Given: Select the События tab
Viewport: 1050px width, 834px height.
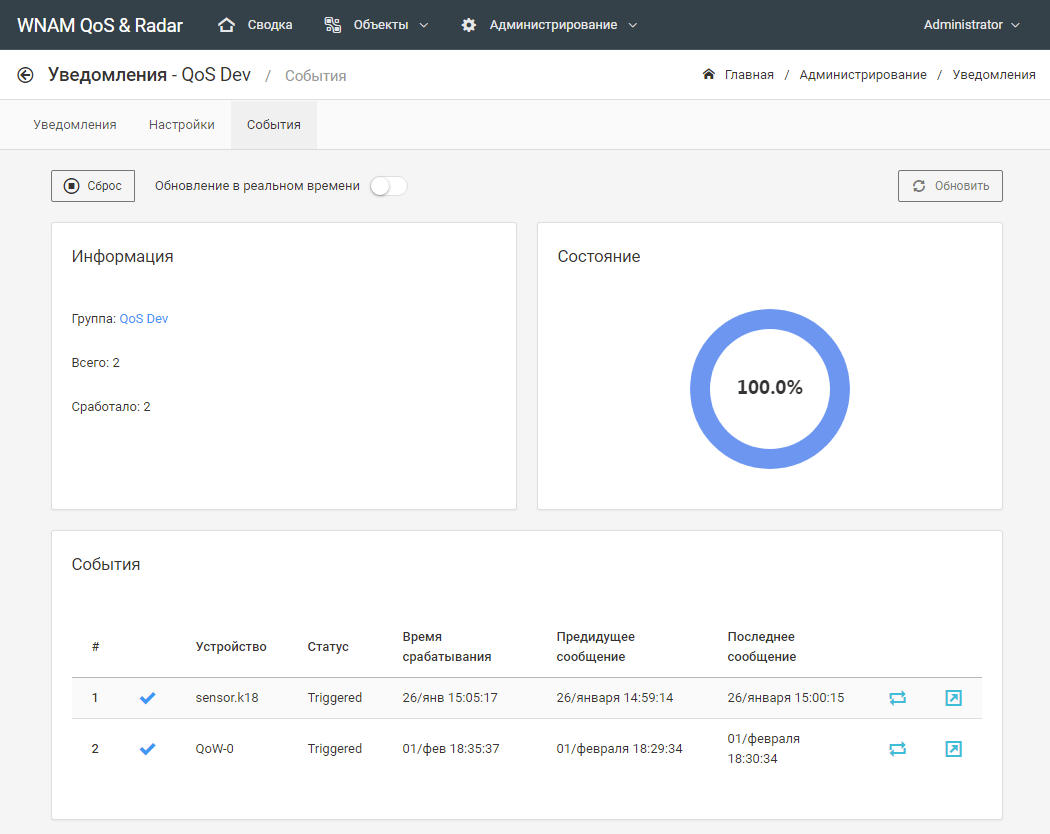Looking at the screenshot, I should [x=274, y=125].
